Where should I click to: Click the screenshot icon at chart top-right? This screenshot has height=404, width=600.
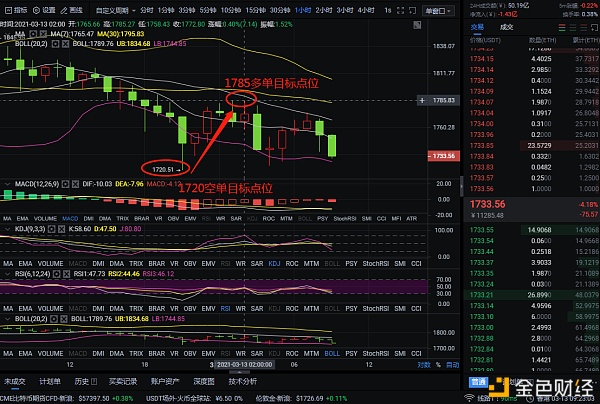pos(417,25)
